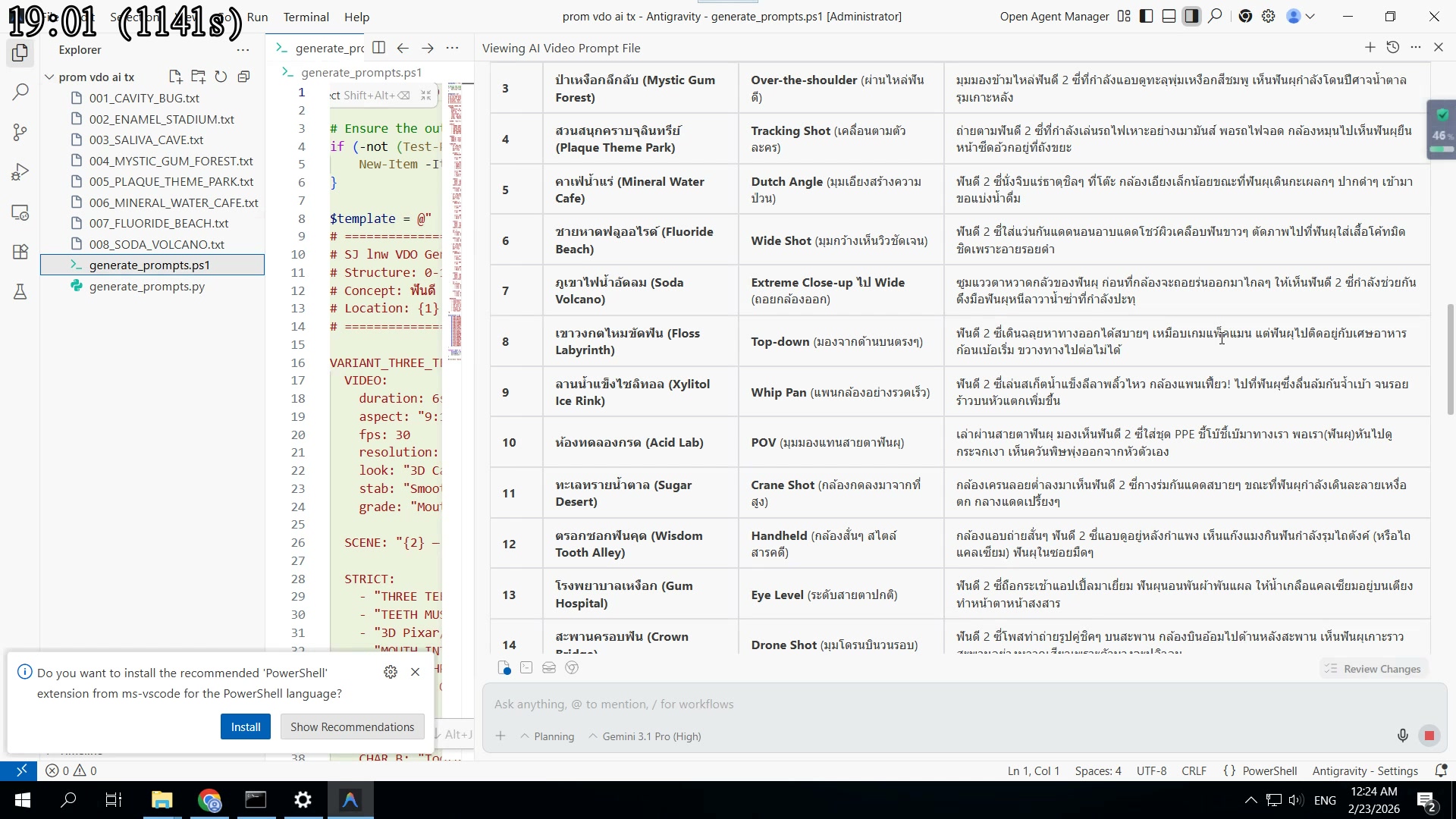Open conversation history icon in agent panel

tap(1392, 48)
